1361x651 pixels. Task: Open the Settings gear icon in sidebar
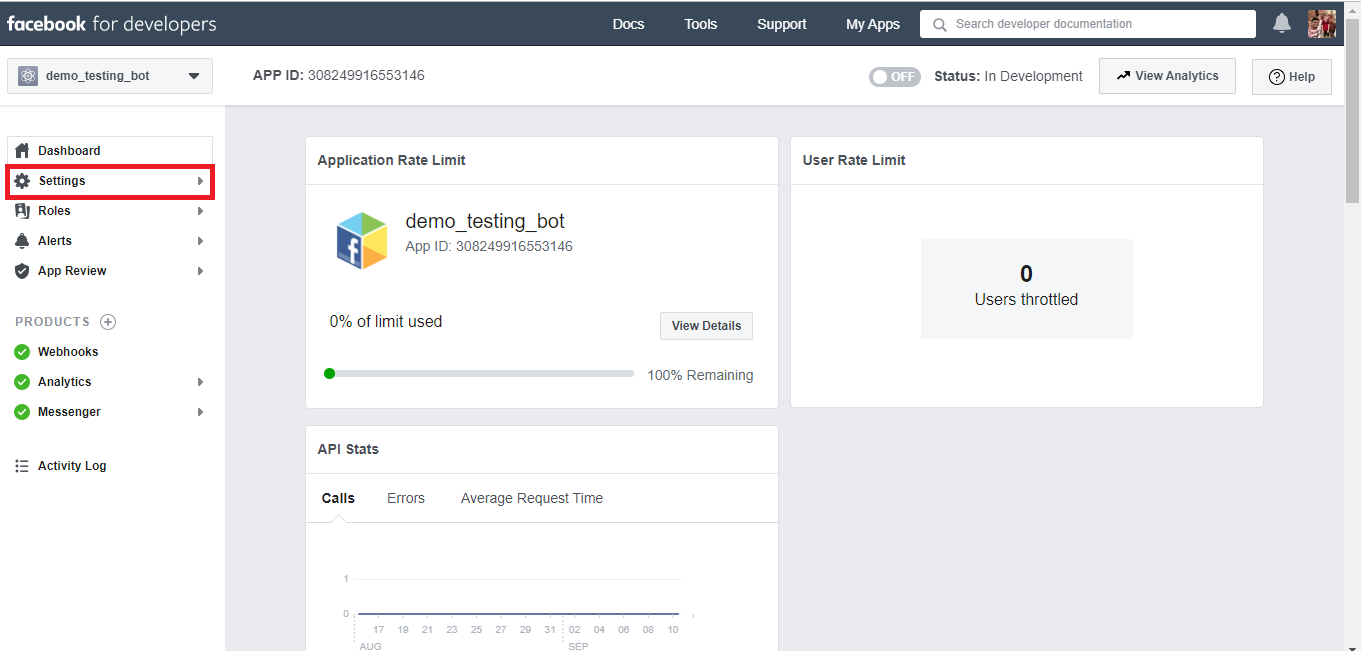[x=24, y=180]
